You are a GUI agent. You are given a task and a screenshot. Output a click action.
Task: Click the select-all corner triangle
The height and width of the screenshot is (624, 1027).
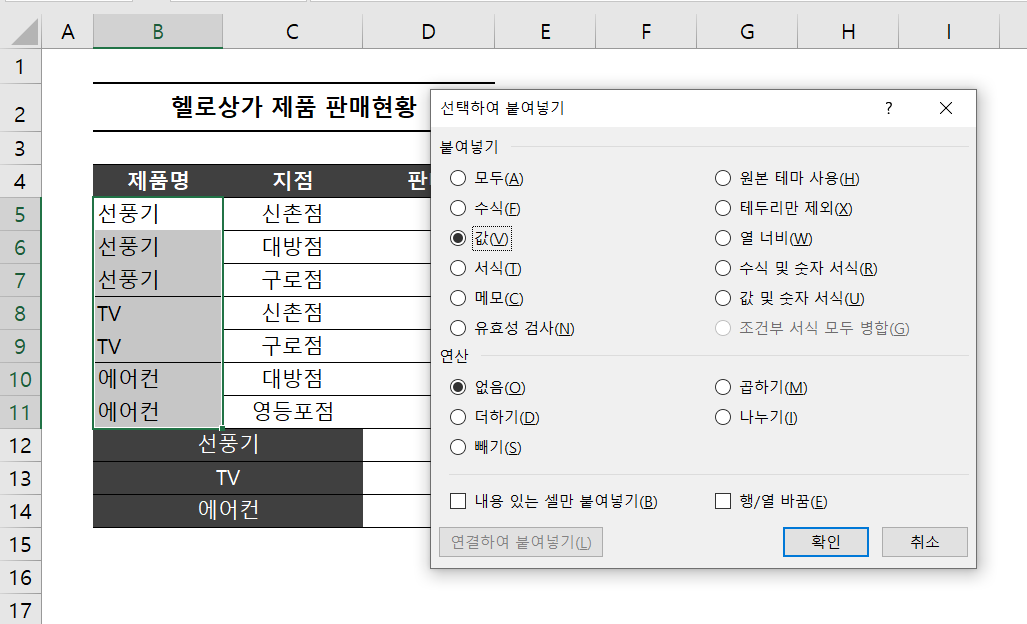(25, 32)
